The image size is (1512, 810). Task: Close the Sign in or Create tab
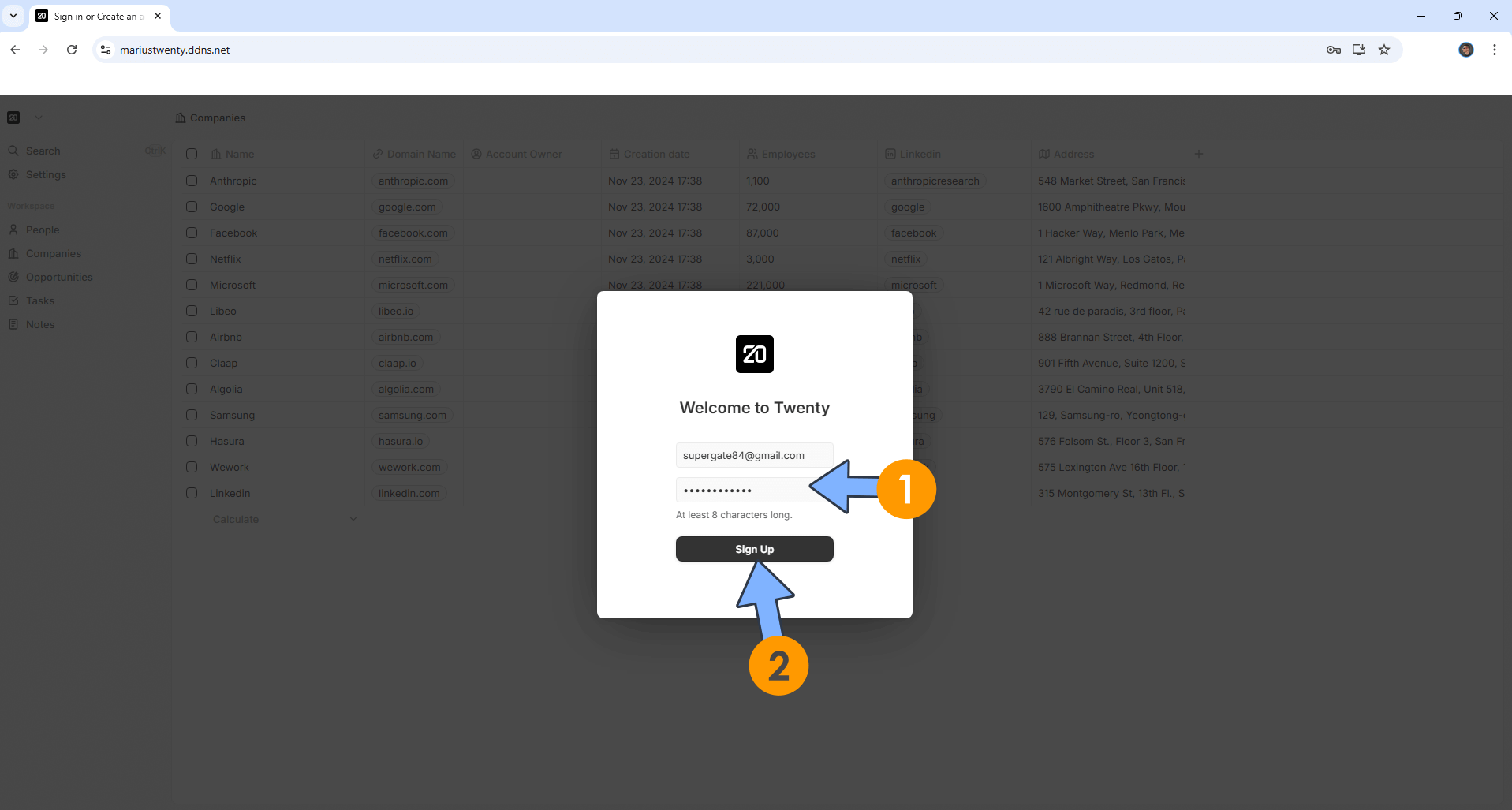click(158, 16)
